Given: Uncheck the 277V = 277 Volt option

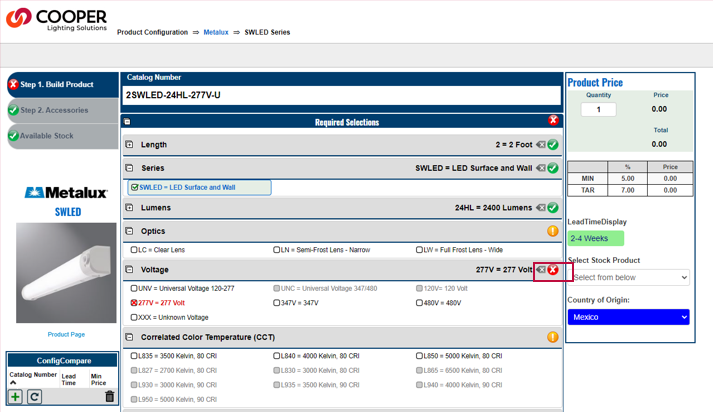Looking at the screenshot, I should 134,303.
